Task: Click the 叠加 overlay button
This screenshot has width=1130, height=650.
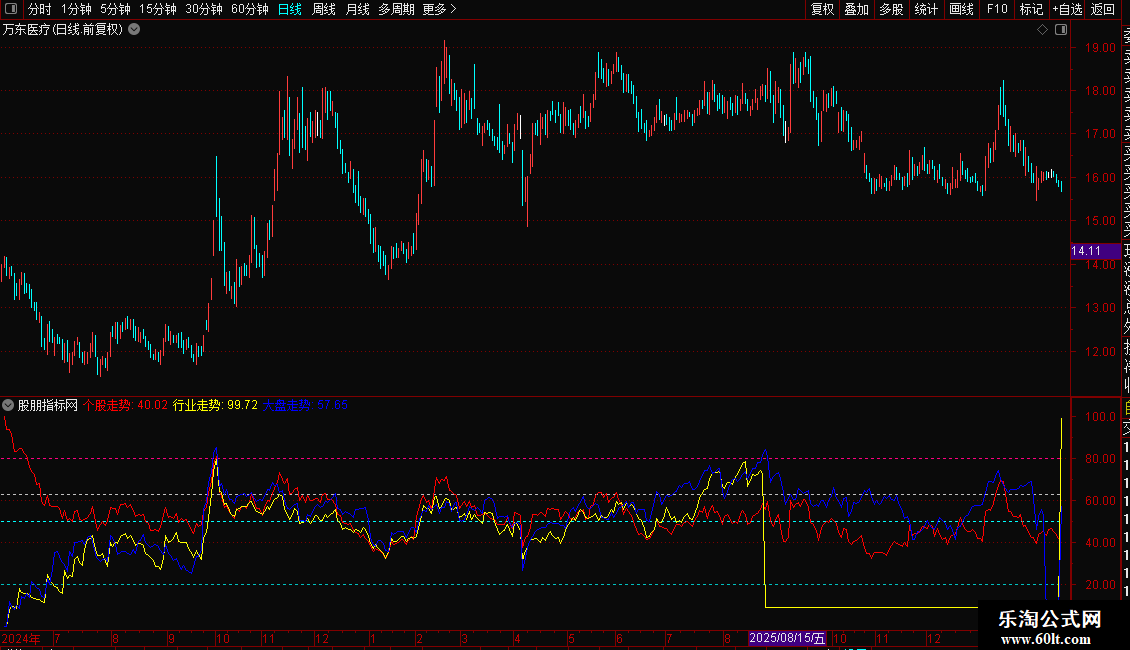Action: pyautogui.click(x=857, y=9)
